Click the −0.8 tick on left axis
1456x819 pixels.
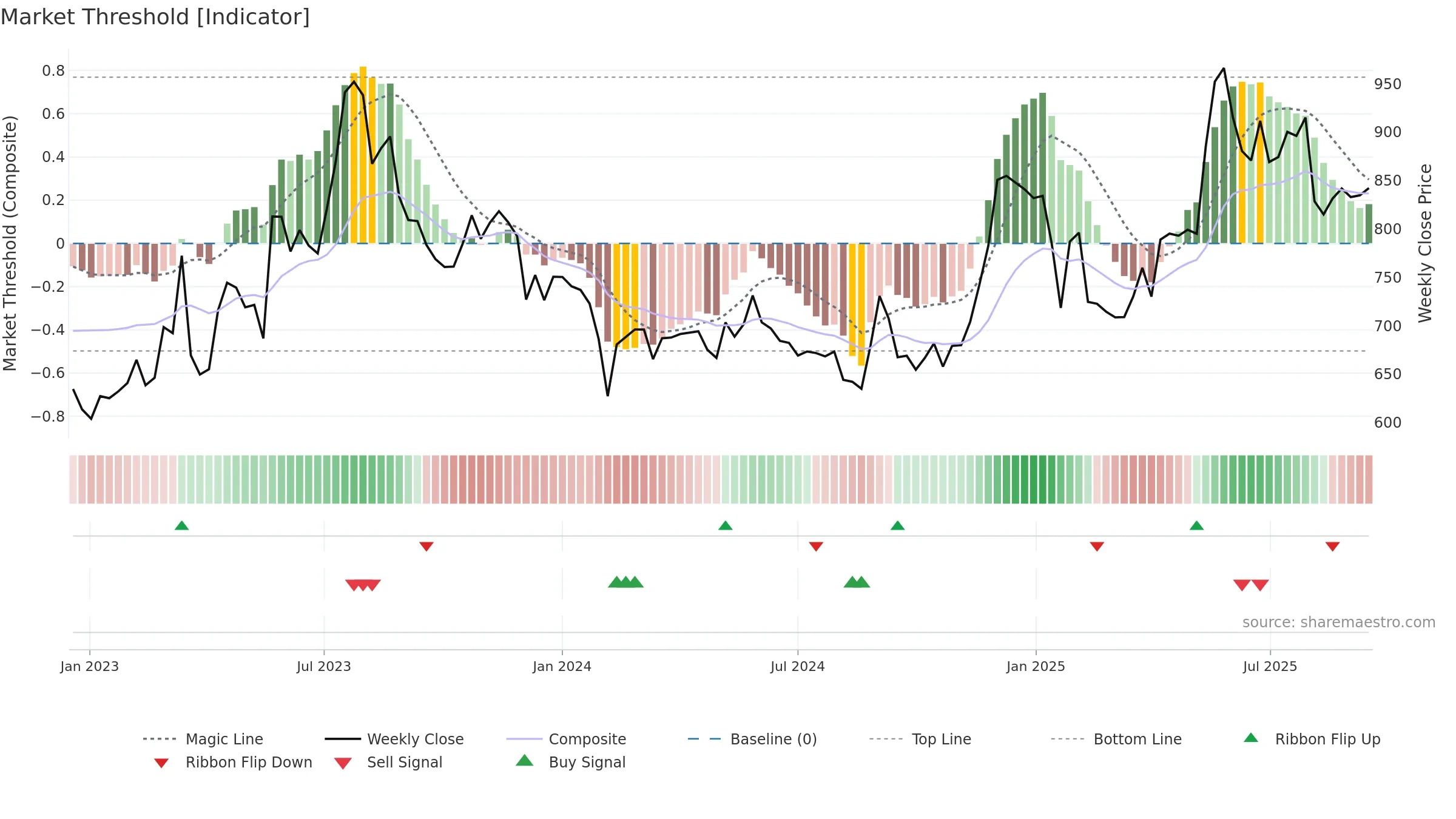[48, 416]
